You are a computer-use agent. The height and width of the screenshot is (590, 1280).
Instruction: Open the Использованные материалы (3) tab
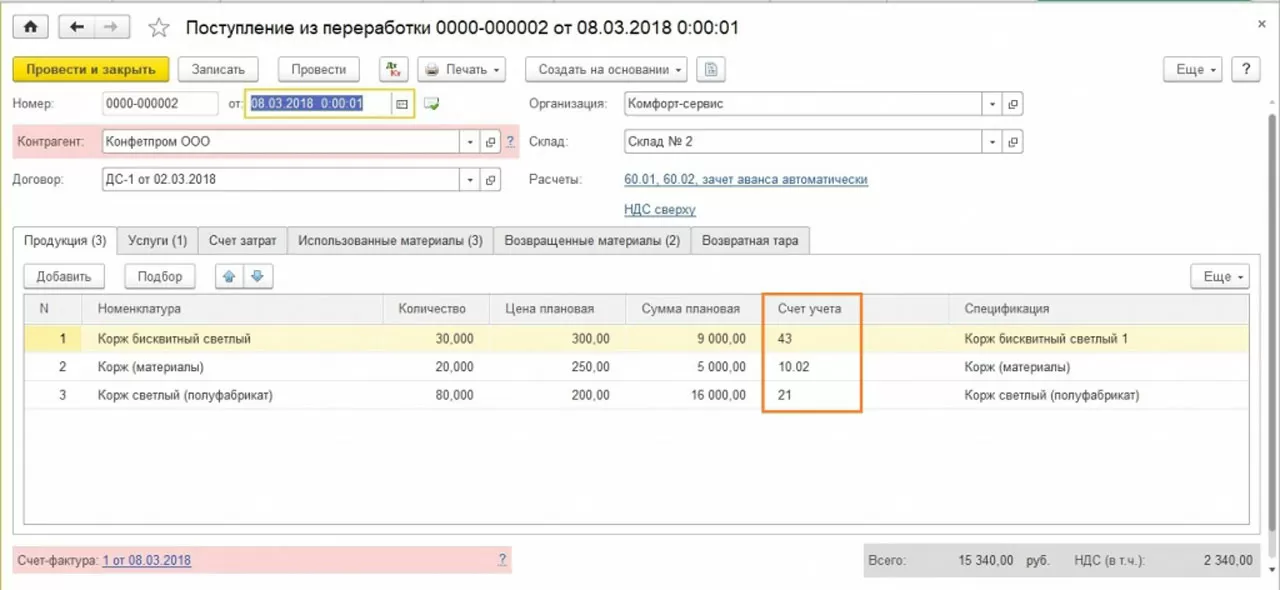click(390, 241)
